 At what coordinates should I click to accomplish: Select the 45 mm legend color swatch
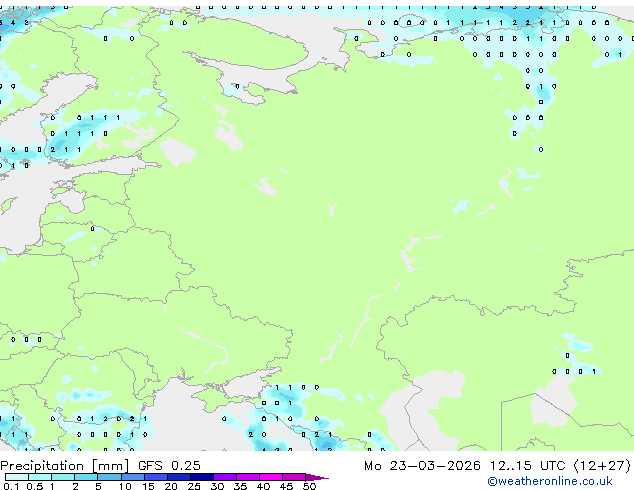click(x=297, y=477)
